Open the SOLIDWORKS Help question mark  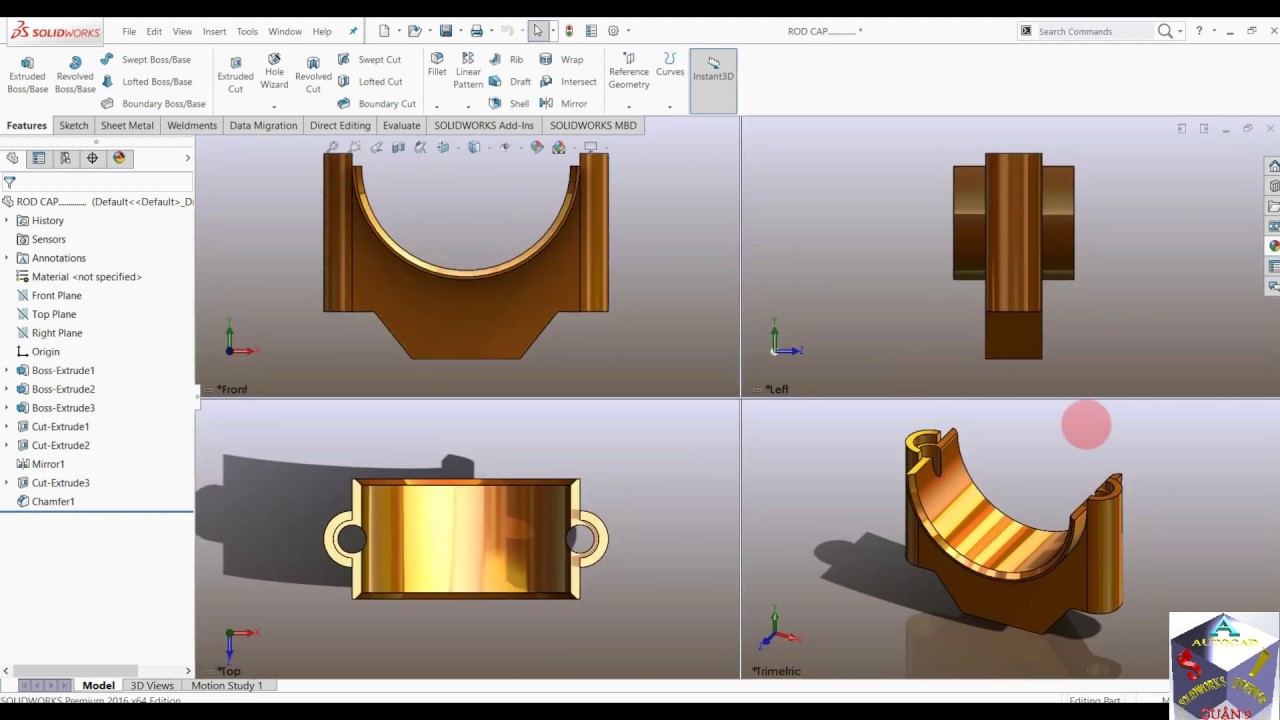pyautogui.click(x=1199, y=31)
